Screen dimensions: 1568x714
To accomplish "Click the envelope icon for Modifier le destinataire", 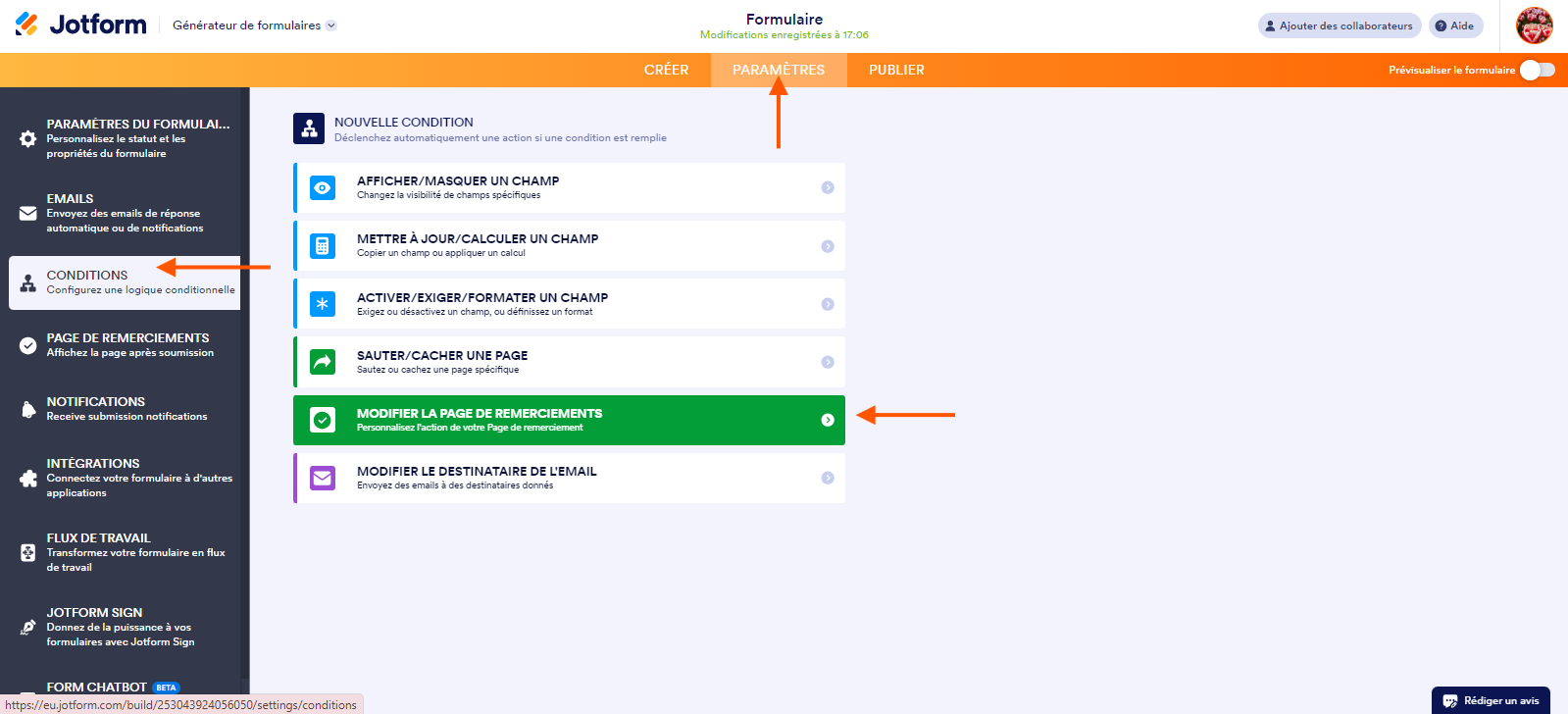I will tap(323, 478).
